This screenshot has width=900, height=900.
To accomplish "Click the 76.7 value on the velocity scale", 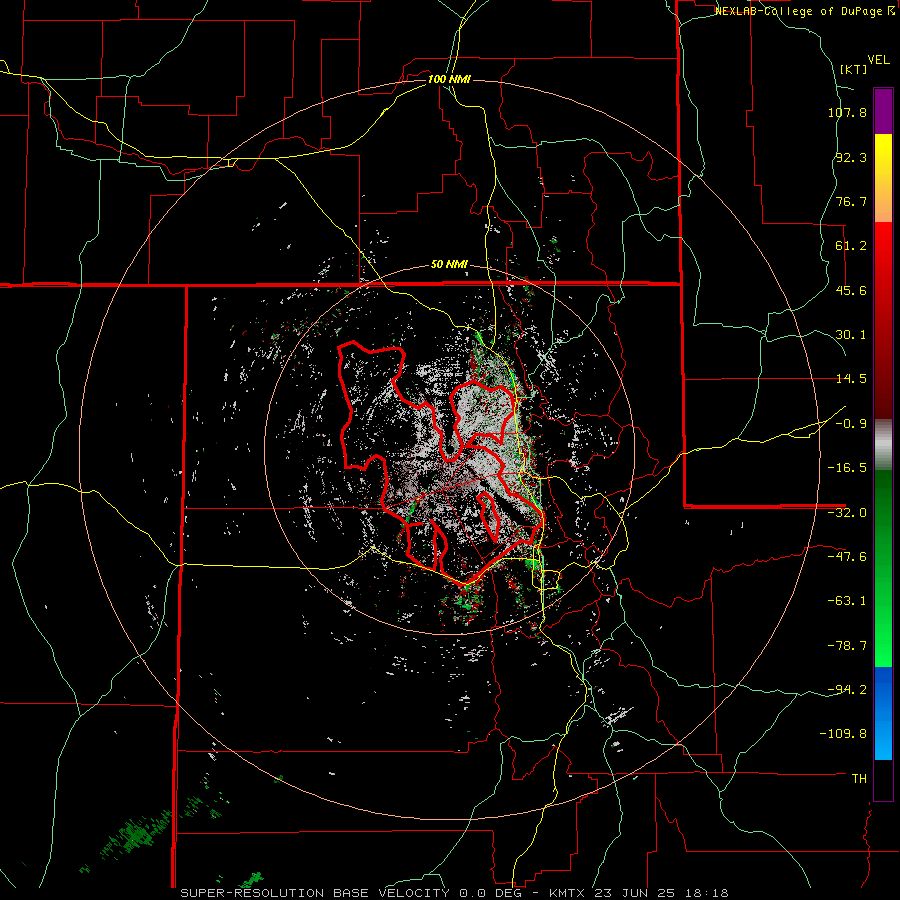I will (x=851, y=201).
